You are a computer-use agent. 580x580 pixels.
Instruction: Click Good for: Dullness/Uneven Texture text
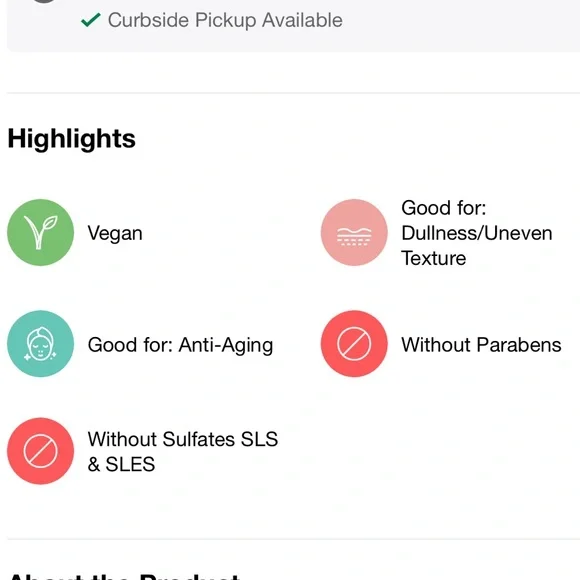coord(477,233)
